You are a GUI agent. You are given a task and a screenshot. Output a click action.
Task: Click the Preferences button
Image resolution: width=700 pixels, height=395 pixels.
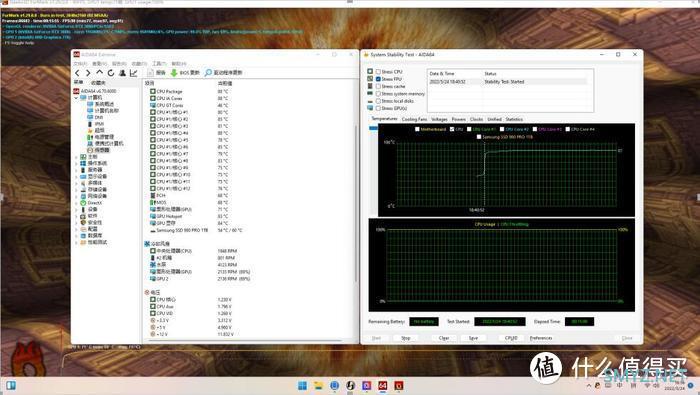[541, 338]
